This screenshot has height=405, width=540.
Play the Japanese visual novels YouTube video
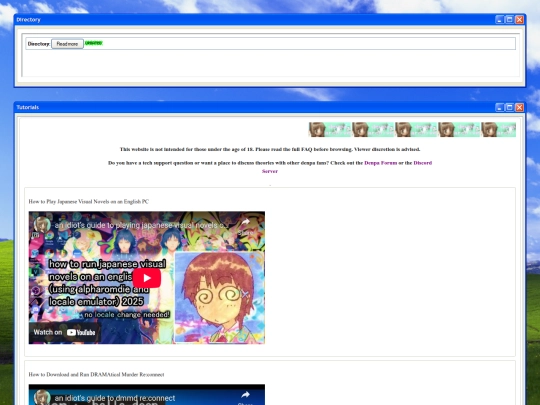[x=147, y=278]
